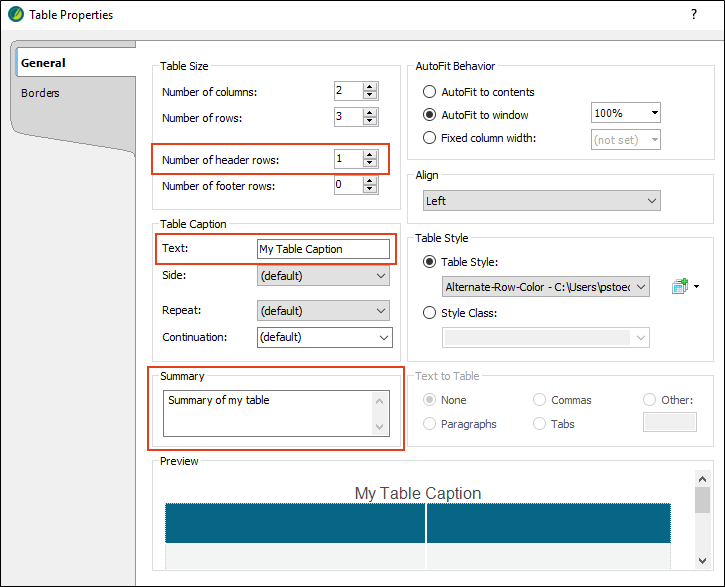The width and height of the screenshot is (725, 587).
Task: Select the General tab
Action: 43,63
